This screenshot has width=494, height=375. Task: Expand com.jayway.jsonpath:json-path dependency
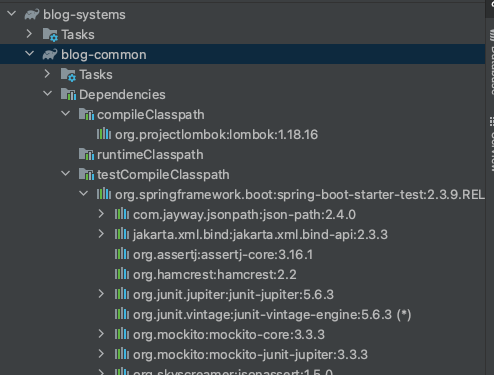[101, 214]
